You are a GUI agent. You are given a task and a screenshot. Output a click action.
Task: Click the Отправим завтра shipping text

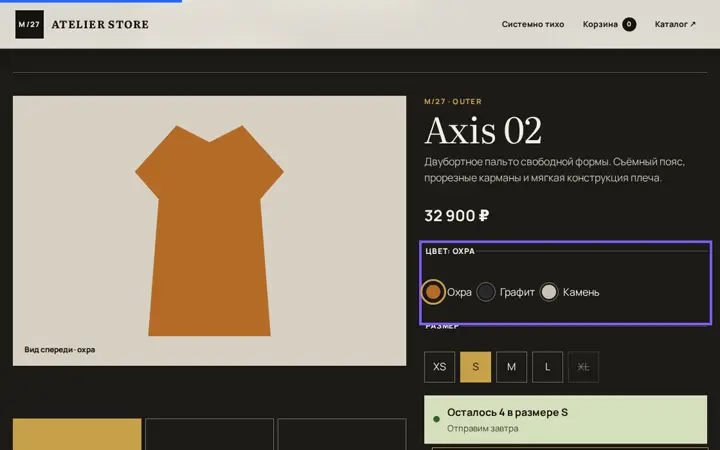point(483,428)
